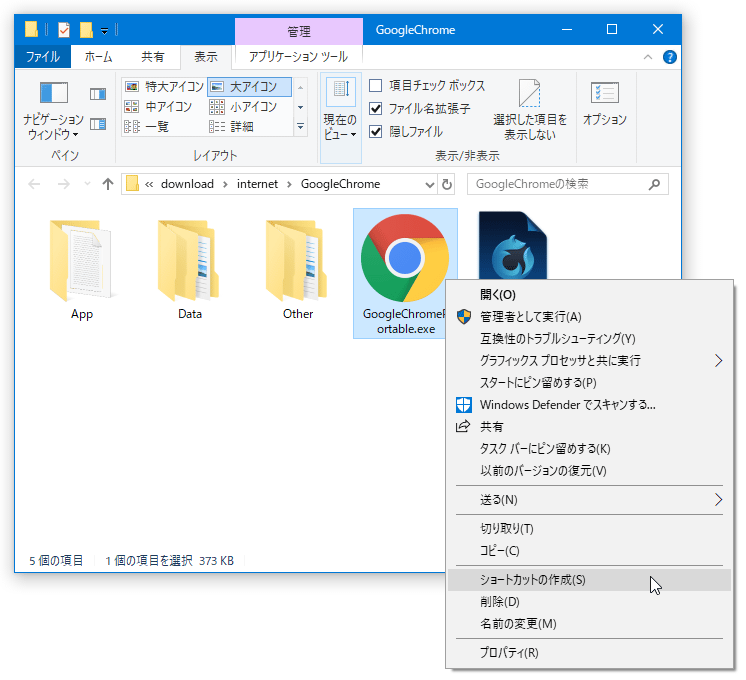Expand 送る(N) submenu
The height and width of the screenshot is (680, 746).
[718, 500]
